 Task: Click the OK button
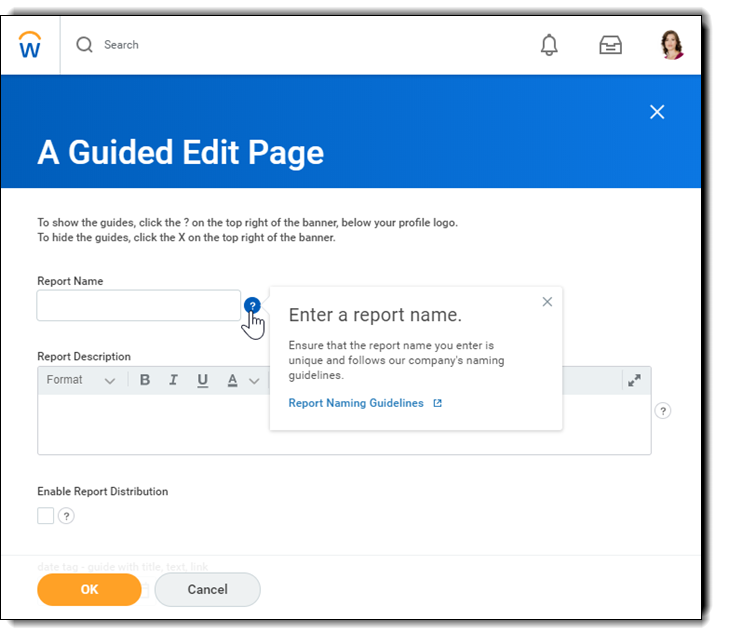pyautogui.click(x=89, y=589)
